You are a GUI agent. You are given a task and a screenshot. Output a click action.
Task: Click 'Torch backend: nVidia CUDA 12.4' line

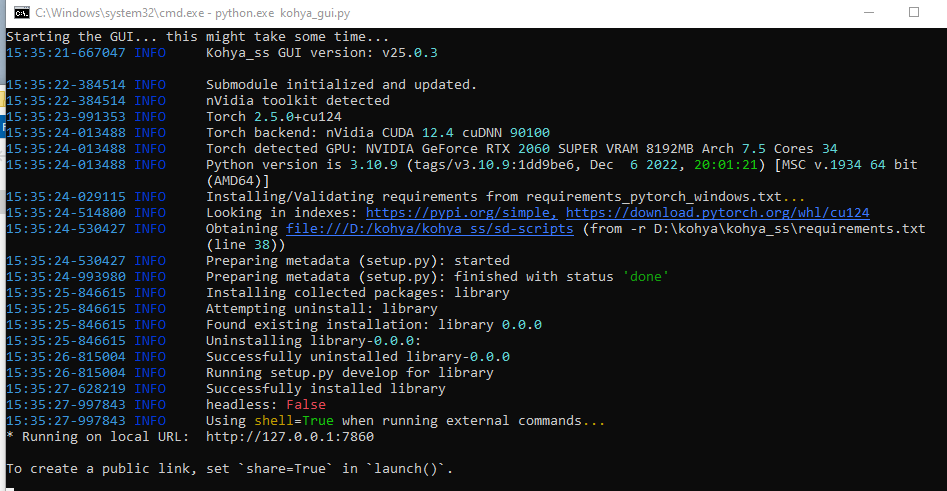(x=377, y=133)
